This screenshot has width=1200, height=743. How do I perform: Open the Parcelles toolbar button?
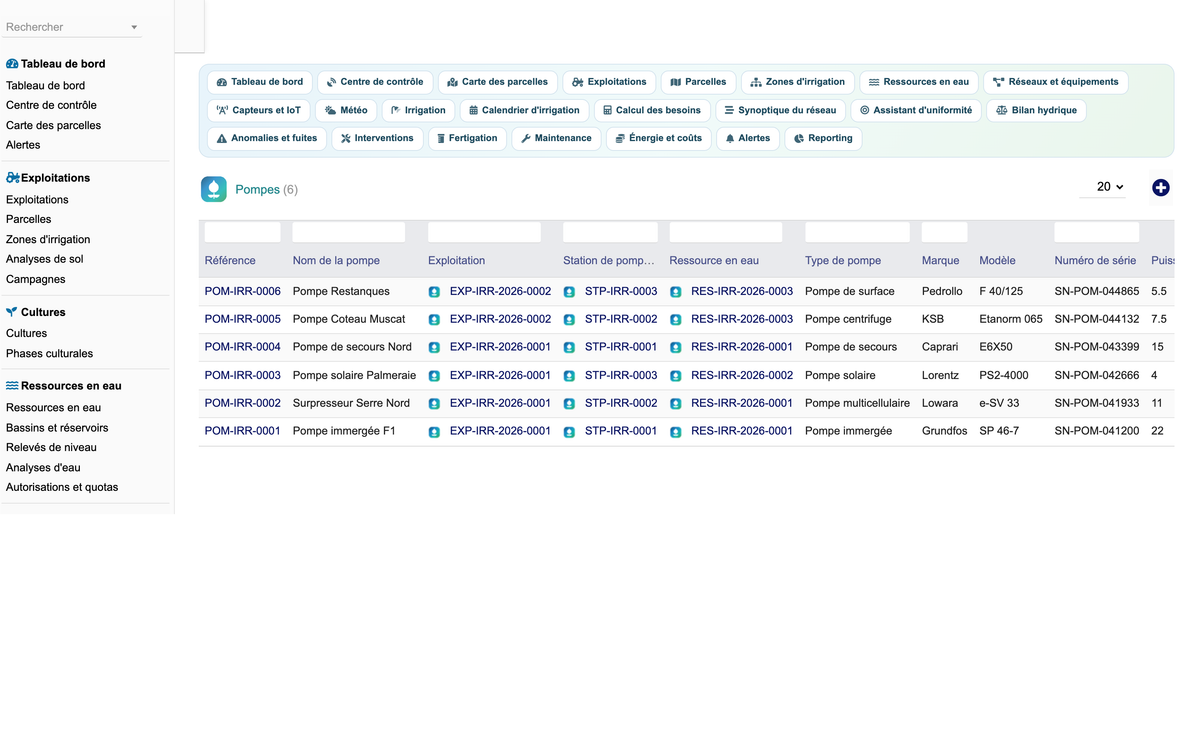698,82
